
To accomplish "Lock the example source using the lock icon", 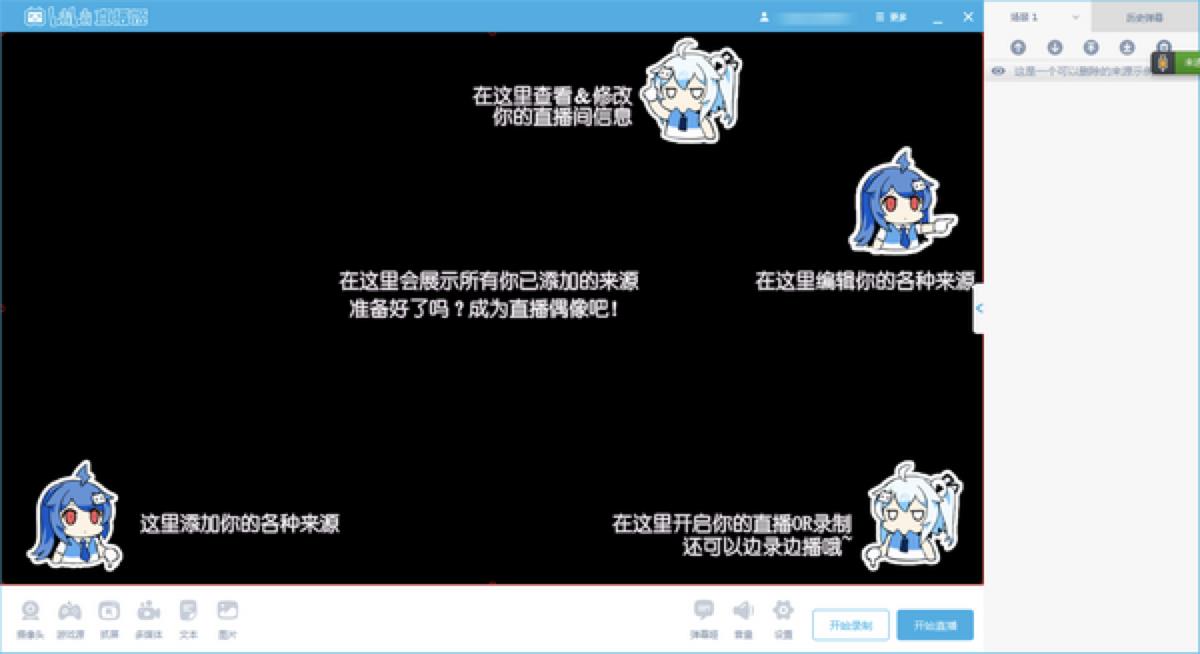I will (x=1163, y=47).
